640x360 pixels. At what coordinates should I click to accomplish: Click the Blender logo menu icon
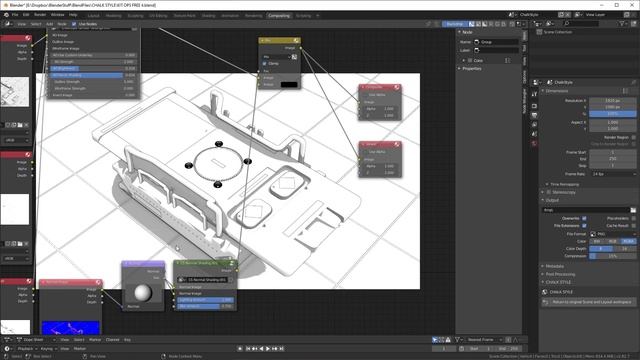tap(6, 15)
